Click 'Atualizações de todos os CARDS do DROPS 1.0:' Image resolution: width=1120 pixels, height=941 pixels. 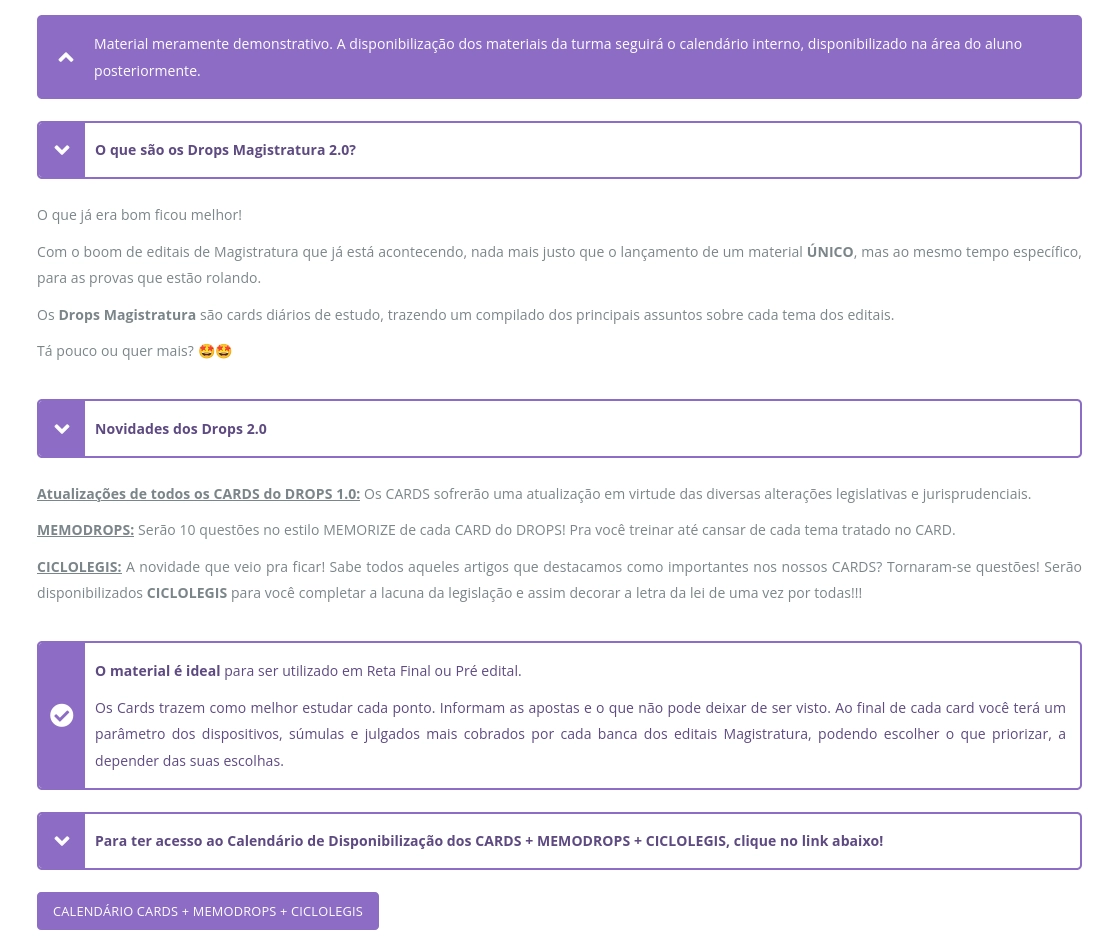point(198,494)
